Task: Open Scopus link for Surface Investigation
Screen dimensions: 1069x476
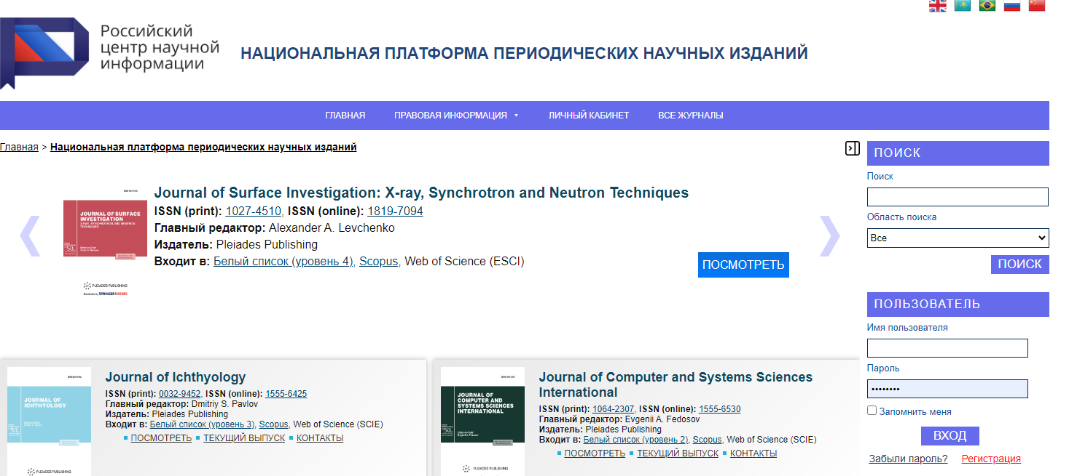Action: coord(378,261)
